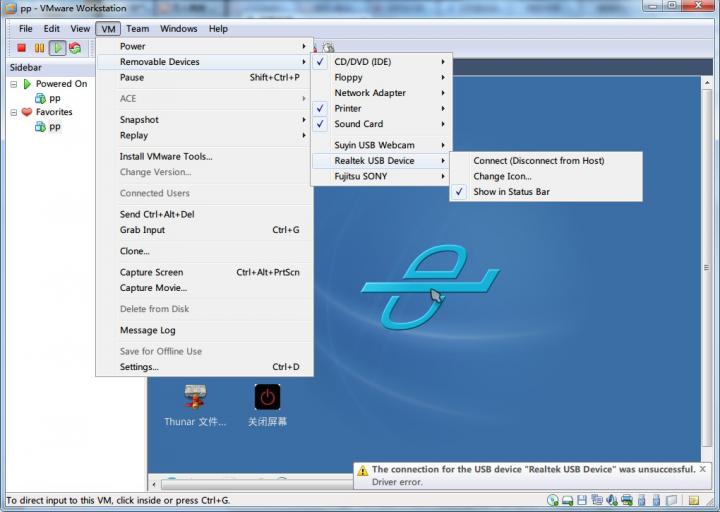Click the green Powered On arrow icon
720x512 pixels.
point(27,84)
